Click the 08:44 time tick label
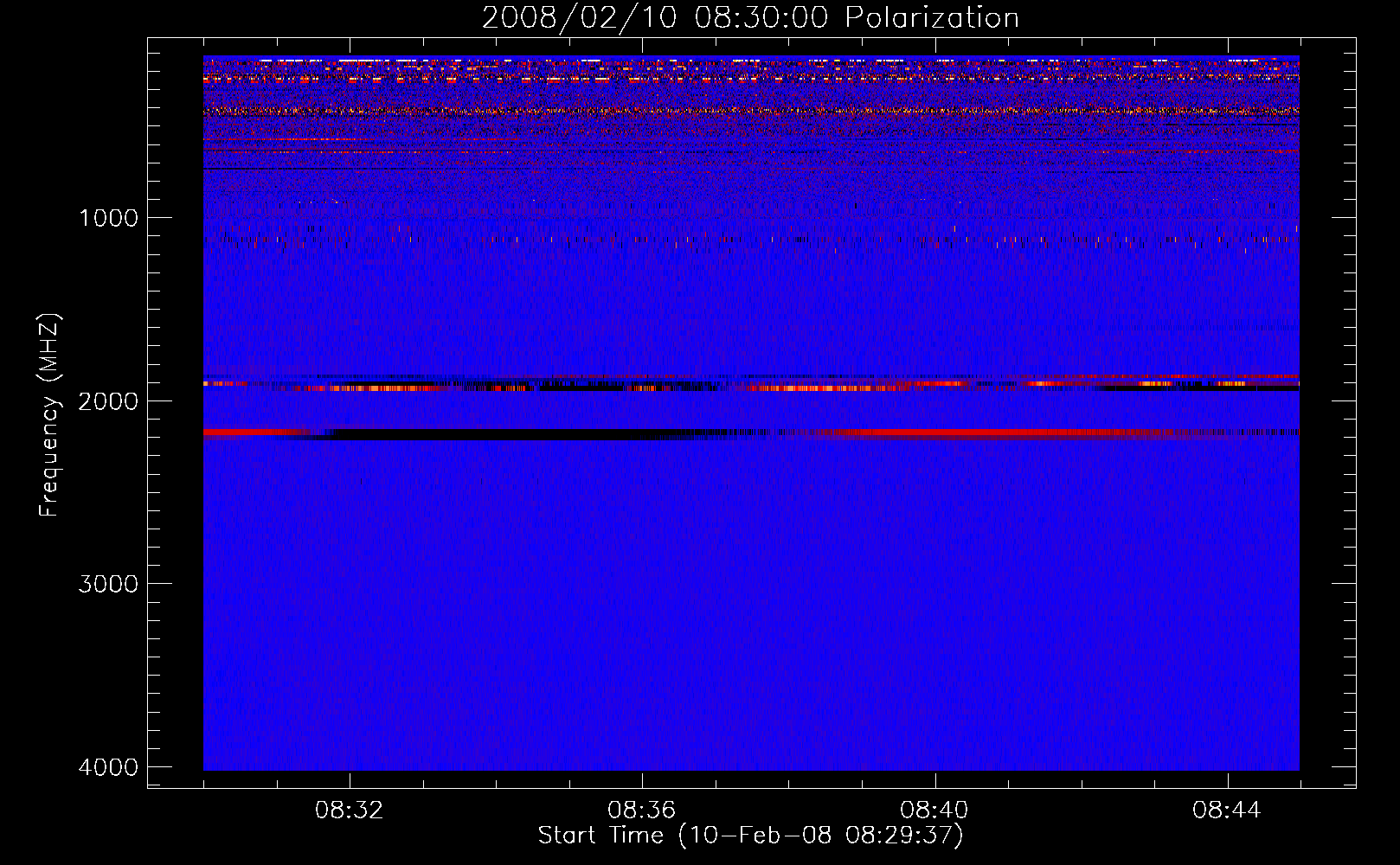 [x=1227, y=811]
